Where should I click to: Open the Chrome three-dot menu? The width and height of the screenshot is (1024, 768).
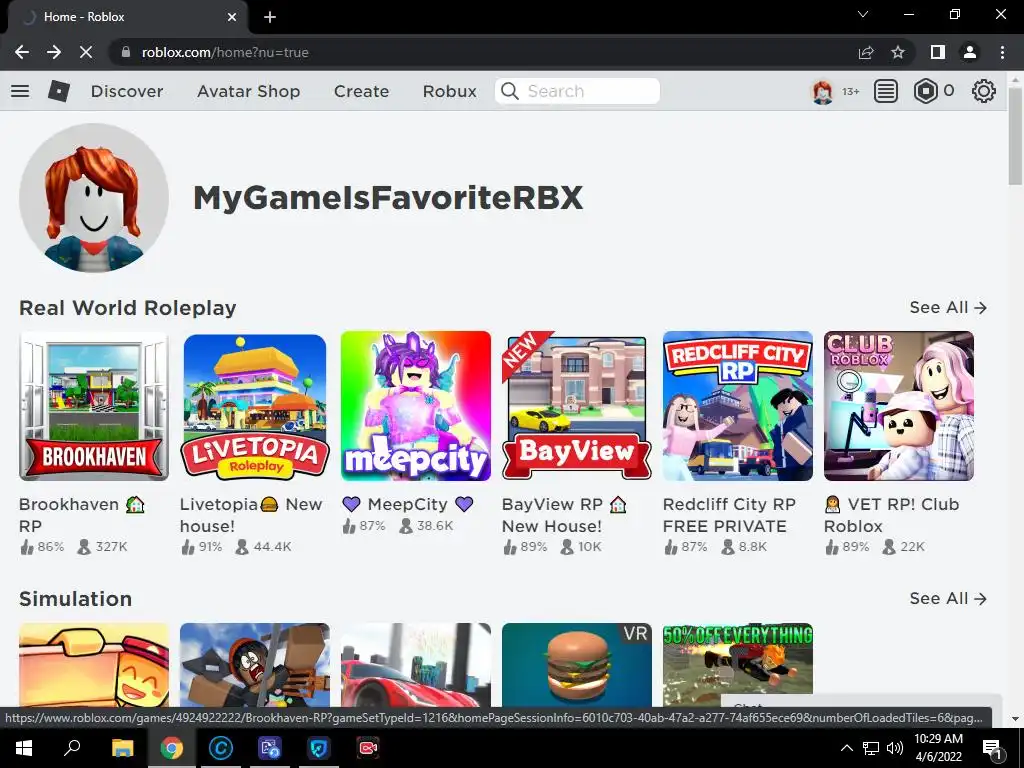point(1002,52)
